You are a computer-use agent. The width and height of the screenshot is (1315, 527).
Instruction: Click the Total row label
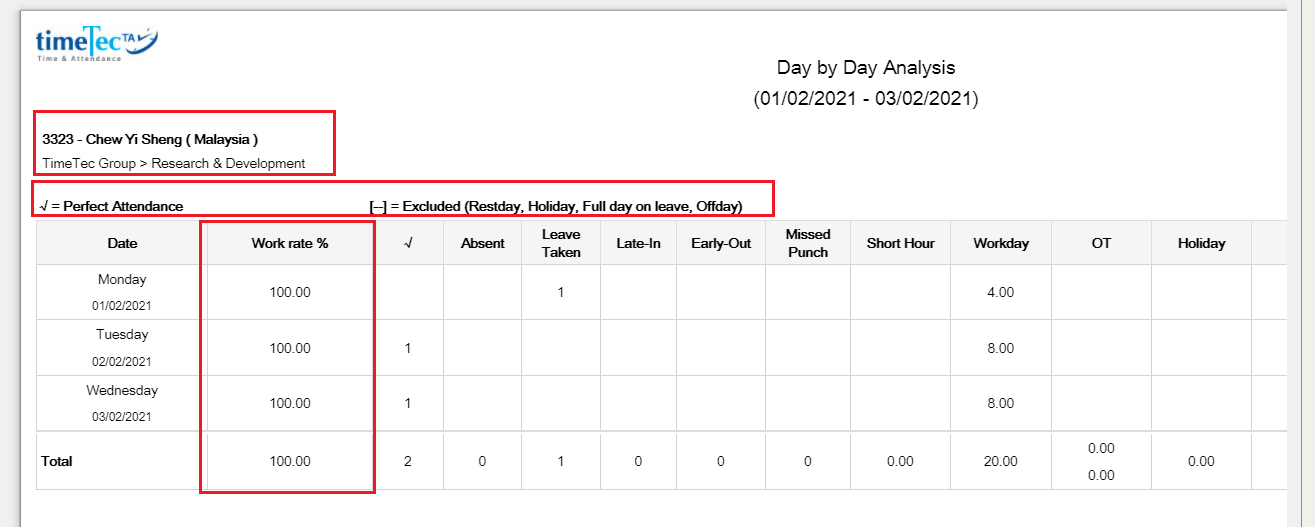click(x=57, y=461)
